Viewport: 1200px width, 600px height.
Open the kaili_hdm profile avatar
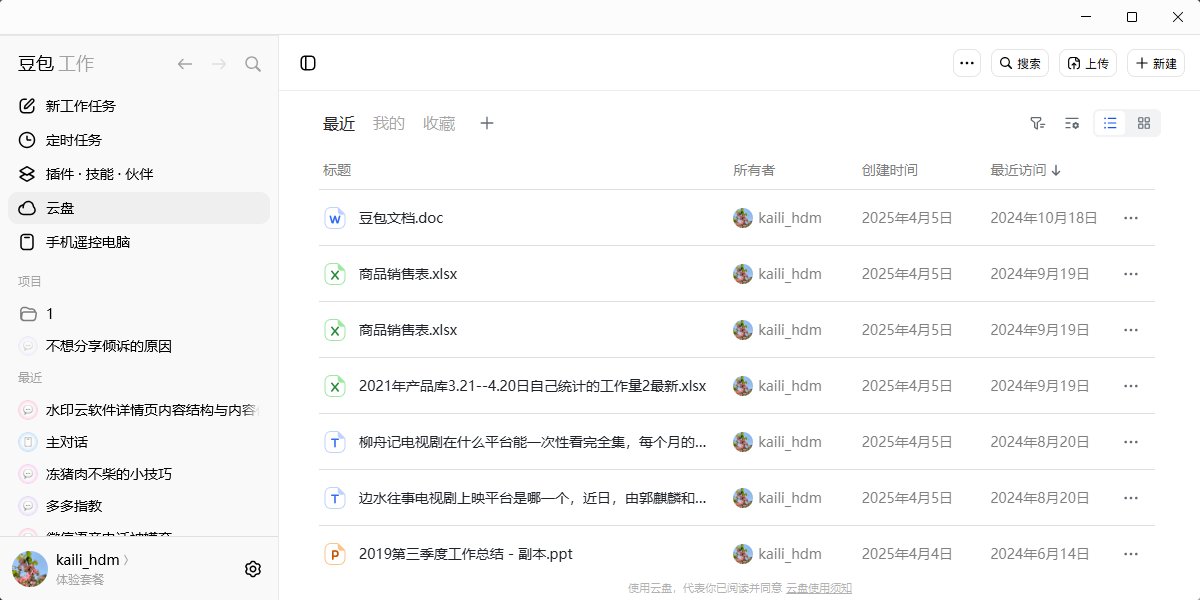click(x=30, y=569)
